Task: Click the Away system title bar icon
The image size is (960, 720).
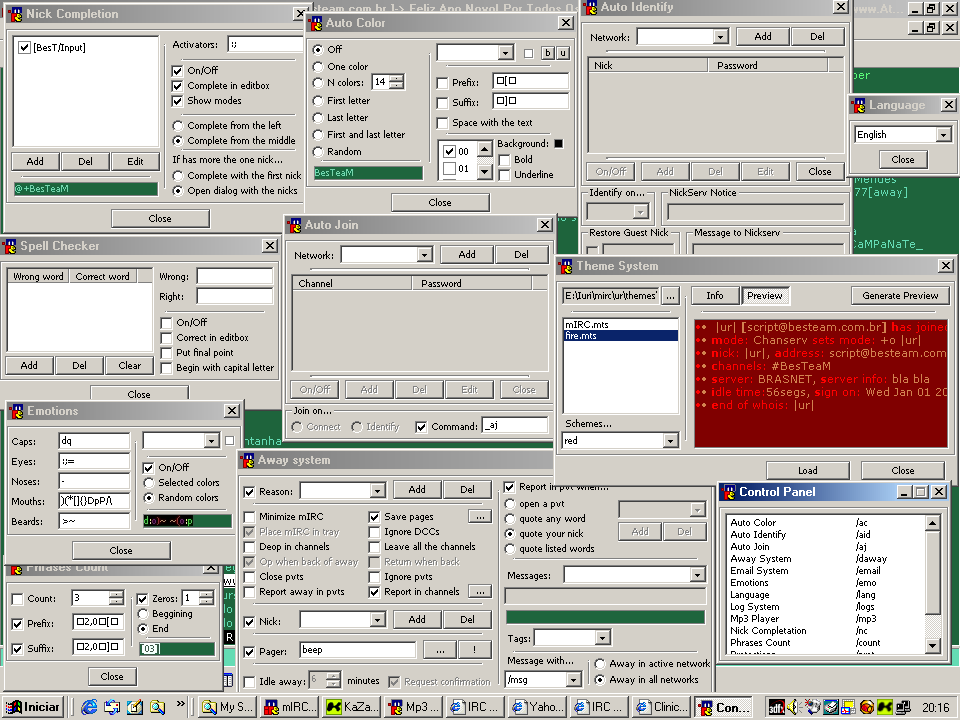Action: [247, 460]
